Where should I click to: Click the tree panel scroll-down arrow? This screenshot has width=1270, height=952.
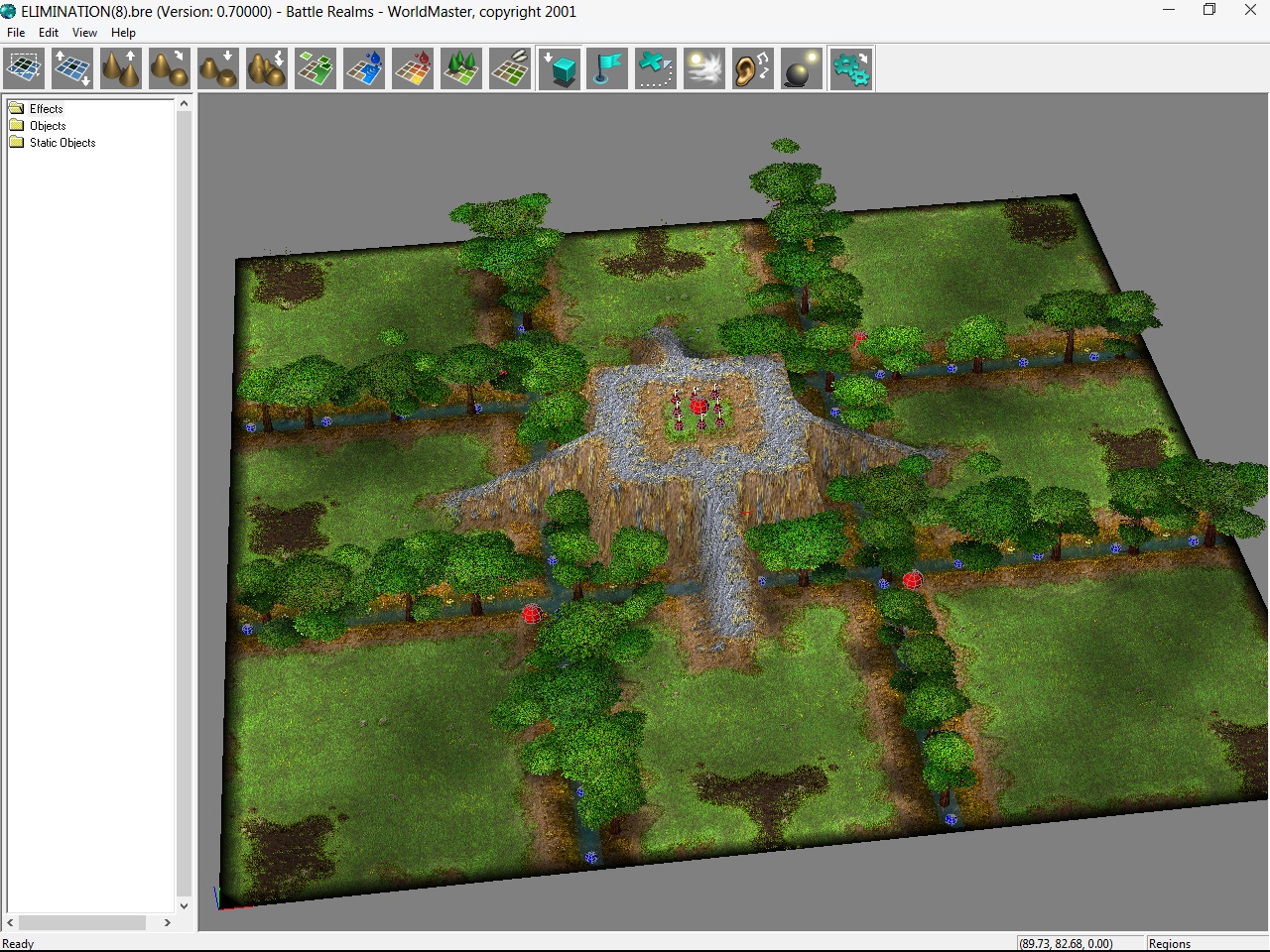point(184,905)
